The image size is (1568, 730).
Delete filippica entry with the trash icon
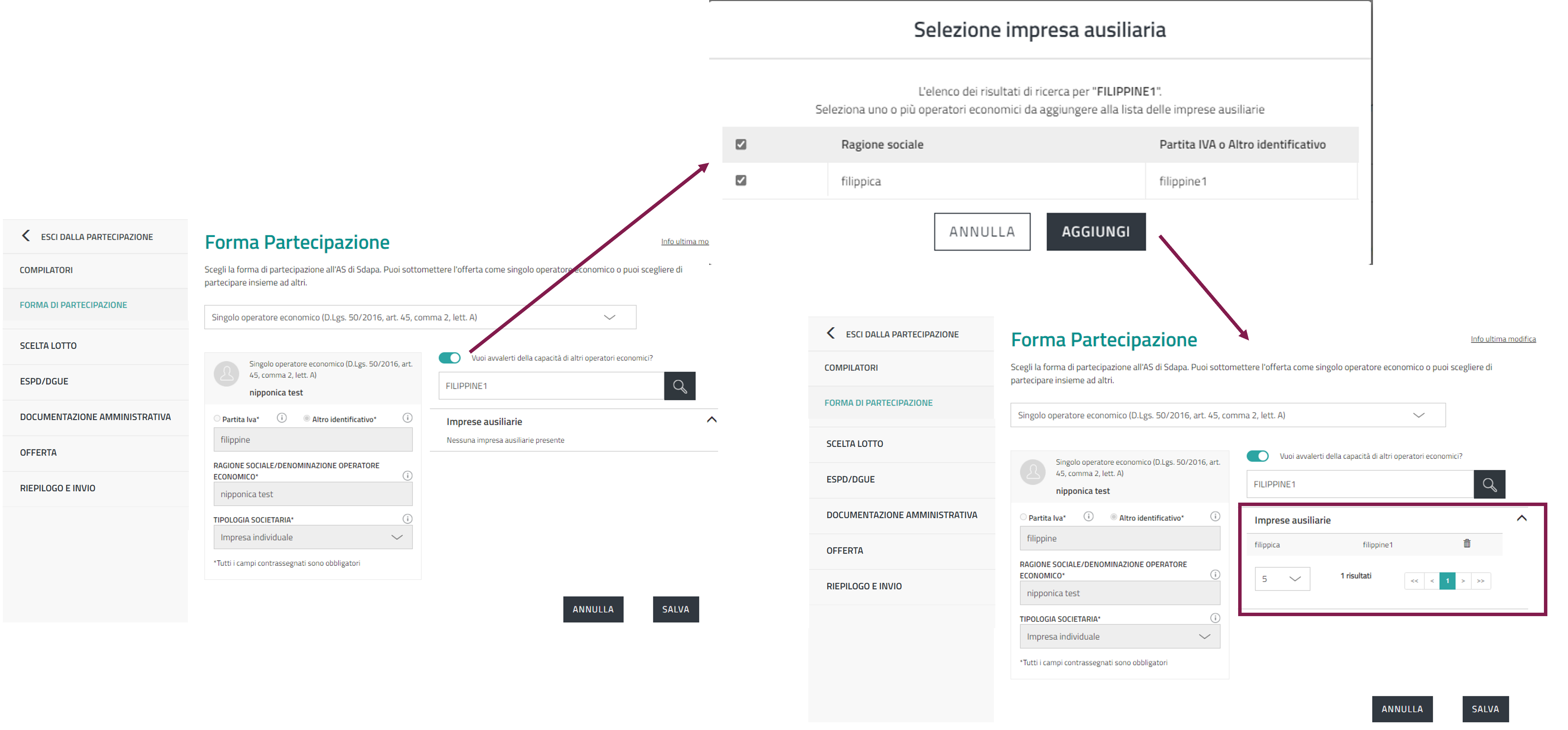point(1466,544)
